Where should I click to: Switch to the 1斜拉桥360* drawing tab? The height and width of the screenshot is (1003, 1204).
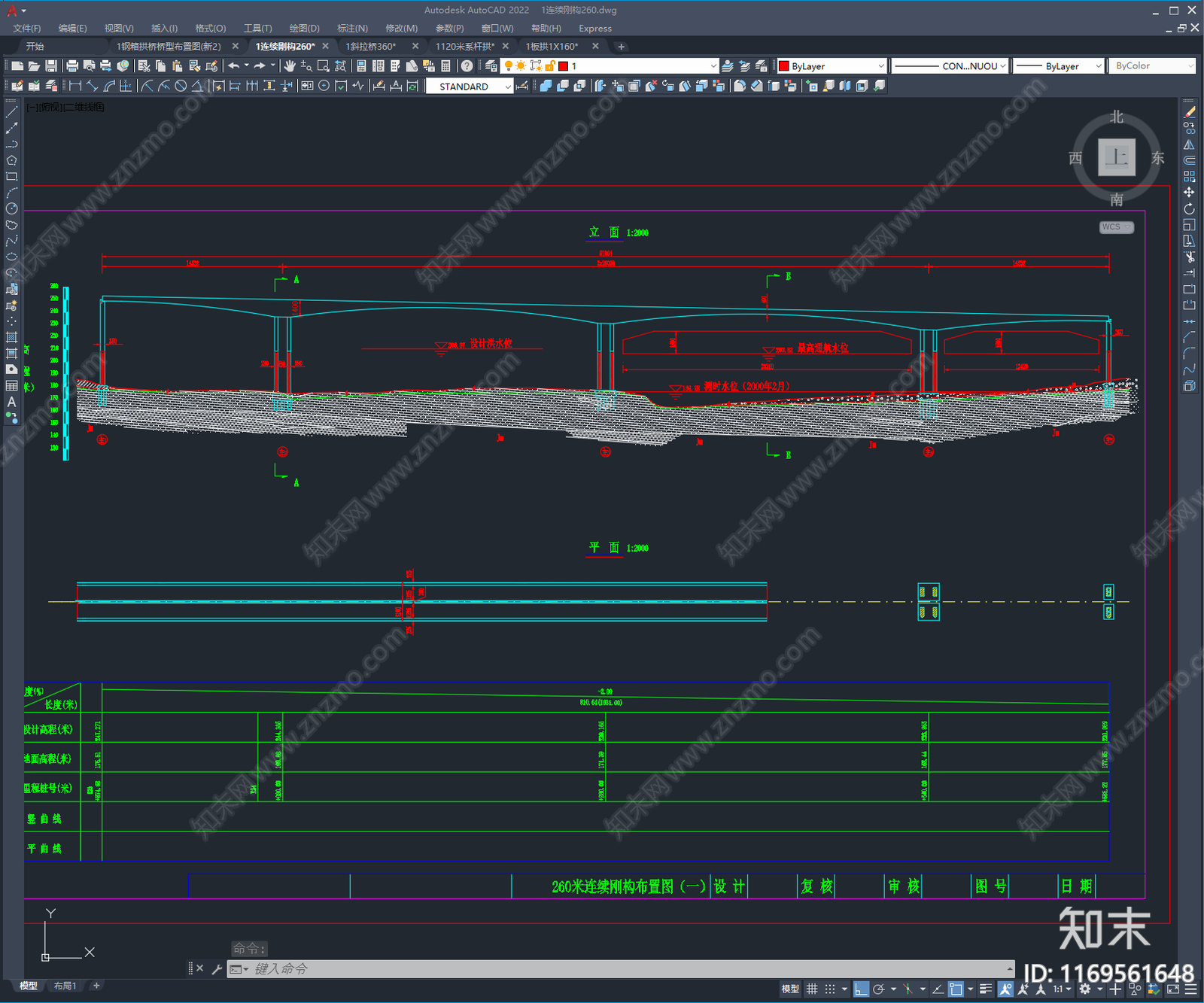pos(371,47)
